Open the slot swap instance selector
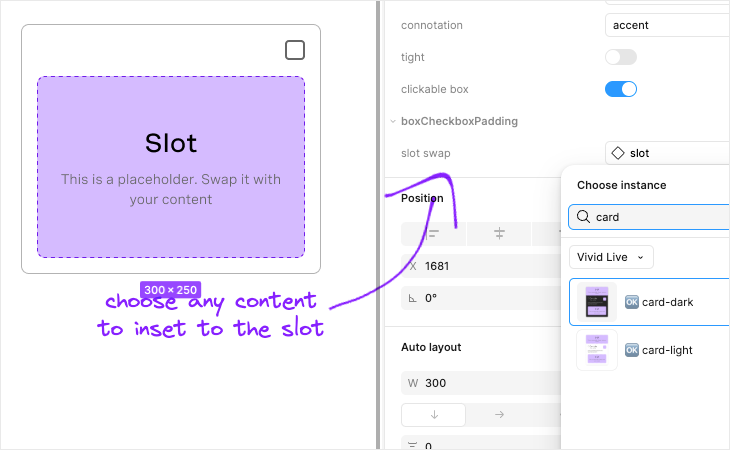 point(667,153)
